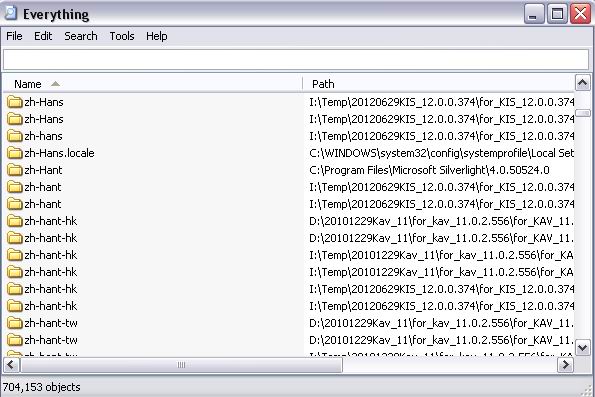Viewport: 595px width, 397px height.
Task: Open the Tools menu
Action: [122, 36]
